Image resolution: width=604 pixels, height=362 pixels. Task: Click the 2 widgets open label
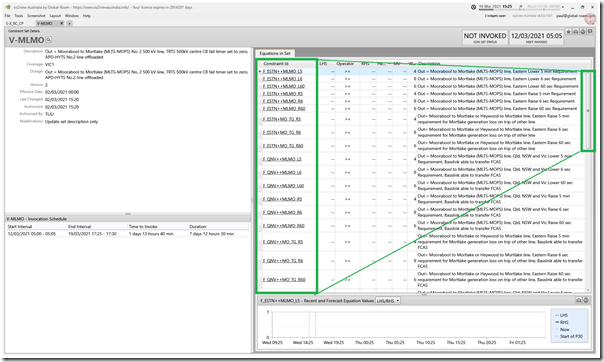point(495,16)
